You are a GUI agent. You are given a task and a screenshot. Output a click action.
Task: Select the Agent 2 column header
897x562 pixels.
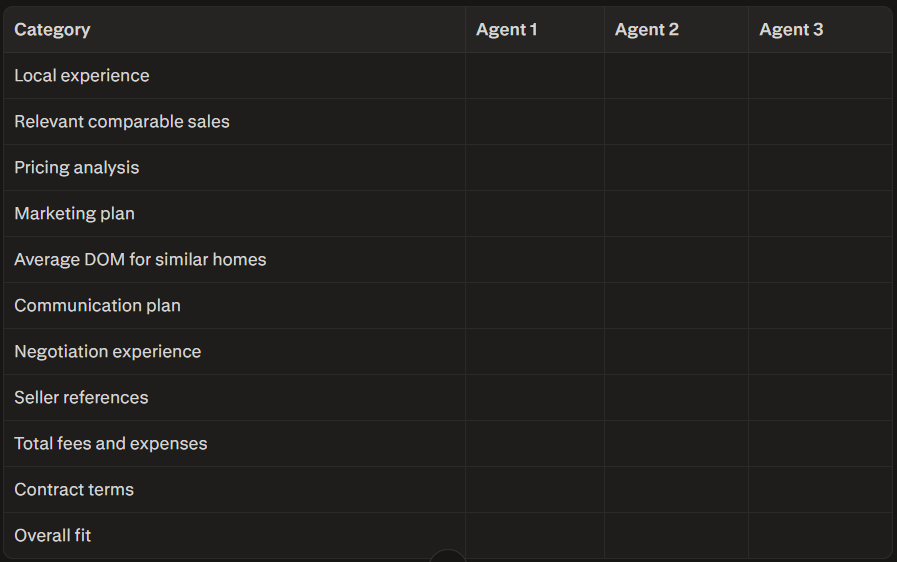[646, 30]
